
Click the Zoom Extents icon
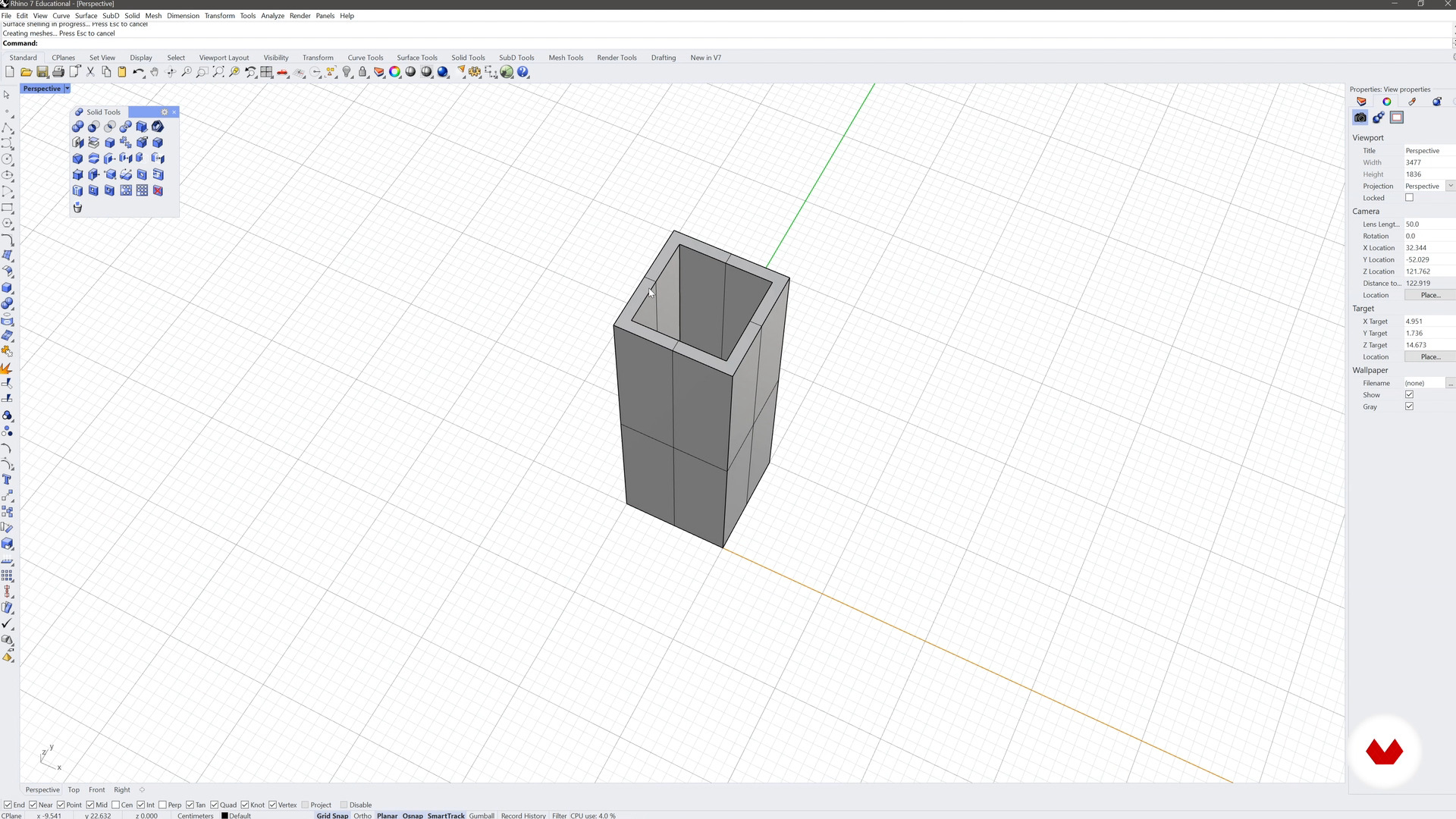point(218,72)
